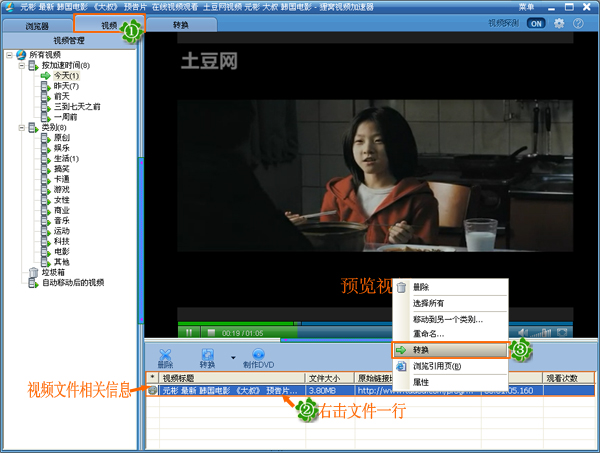Screen dimensions: 600x453
Task: Choose 选择所有 in the context menu
Action: click(451, 303)
